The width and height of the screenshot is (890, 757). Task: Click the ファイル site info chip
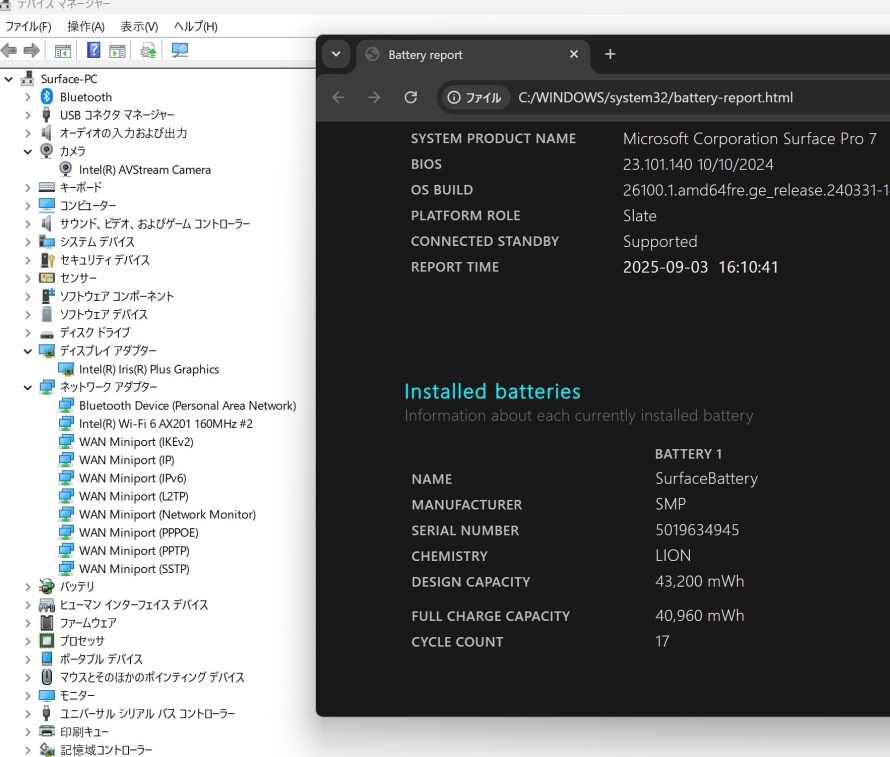[475, 98]
